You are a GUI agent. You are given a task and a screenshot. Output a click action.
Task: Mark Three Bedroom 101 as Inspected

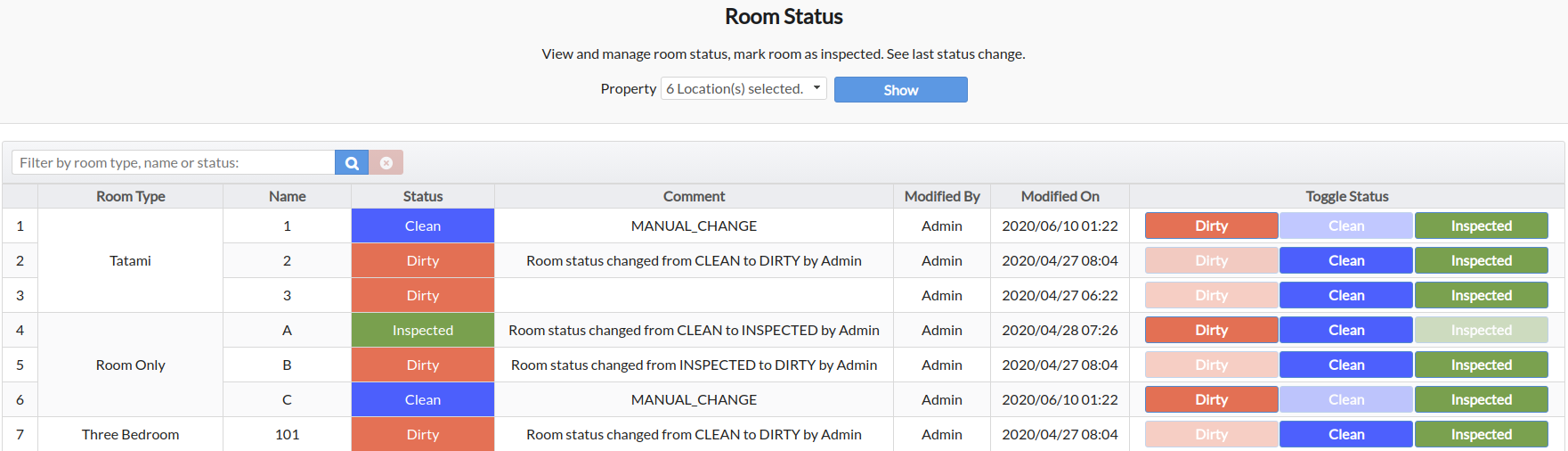pyautogui.click(x=1481, y=435)
